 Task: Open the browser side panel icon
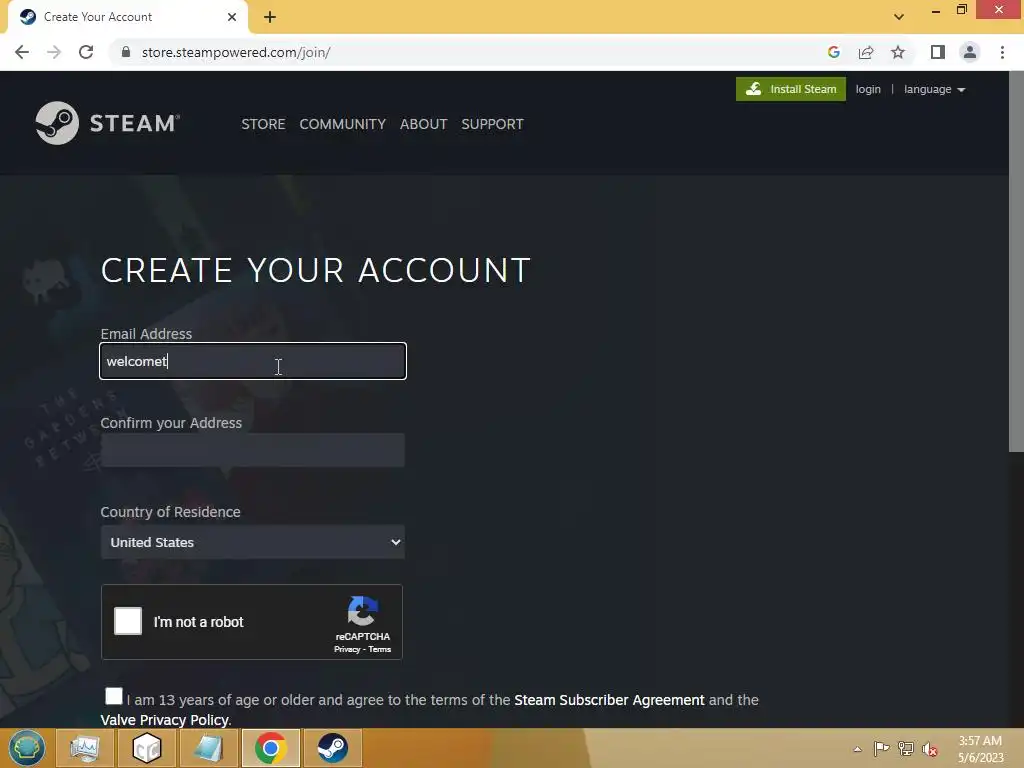938,52
